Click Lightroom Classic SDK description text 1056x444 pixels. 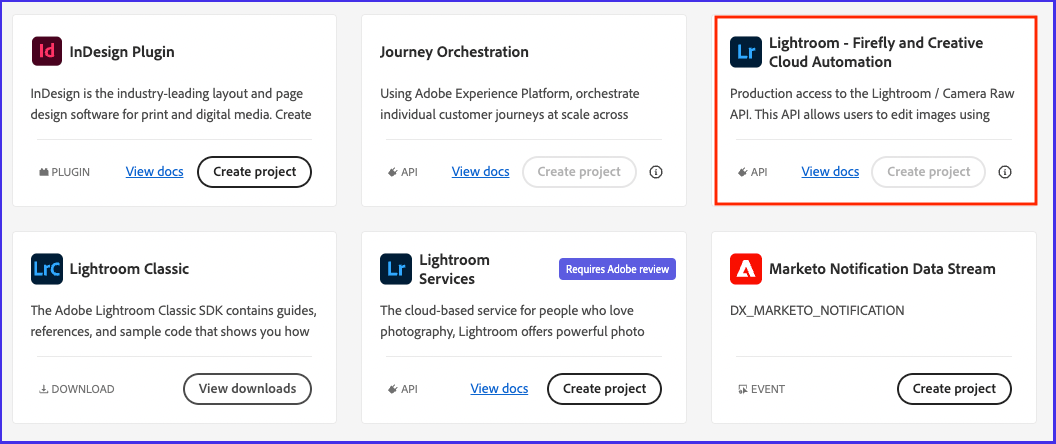click(x=174, y=321)
